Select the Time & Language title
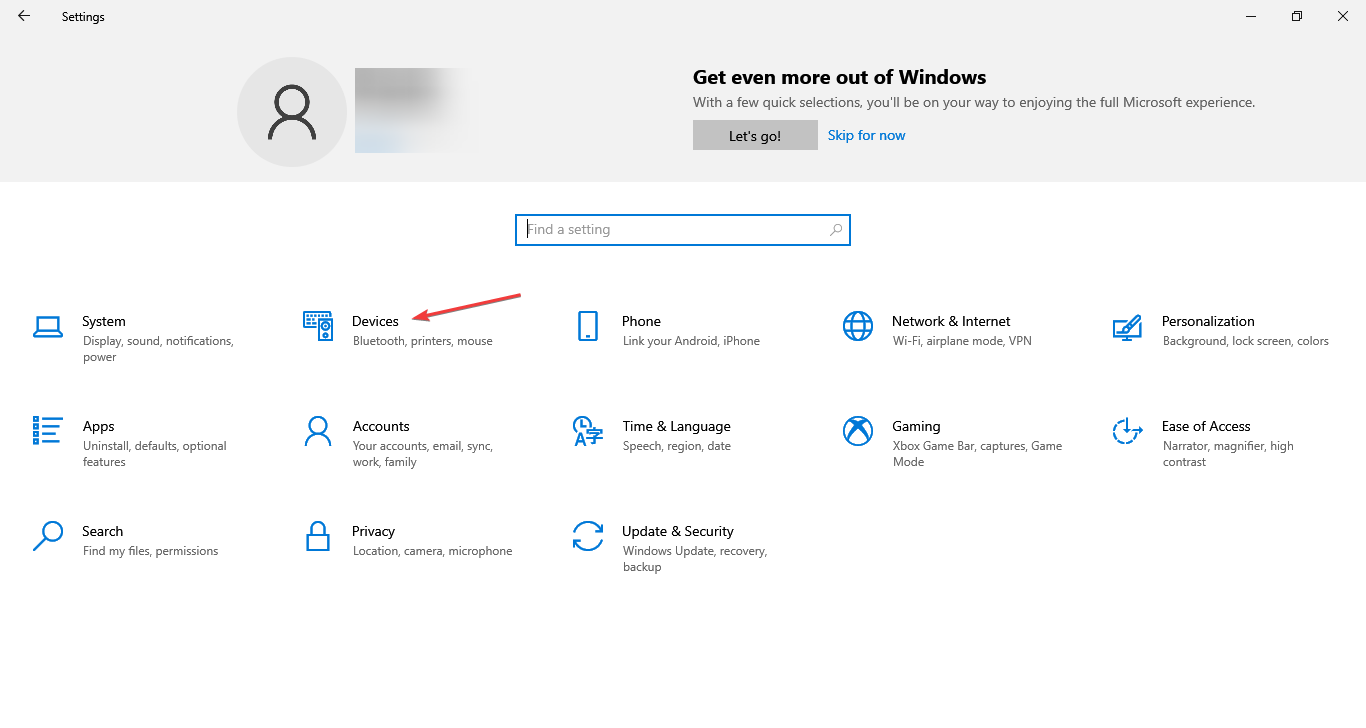This screenshot has height=728, width=1366. [x=676, y=426]
